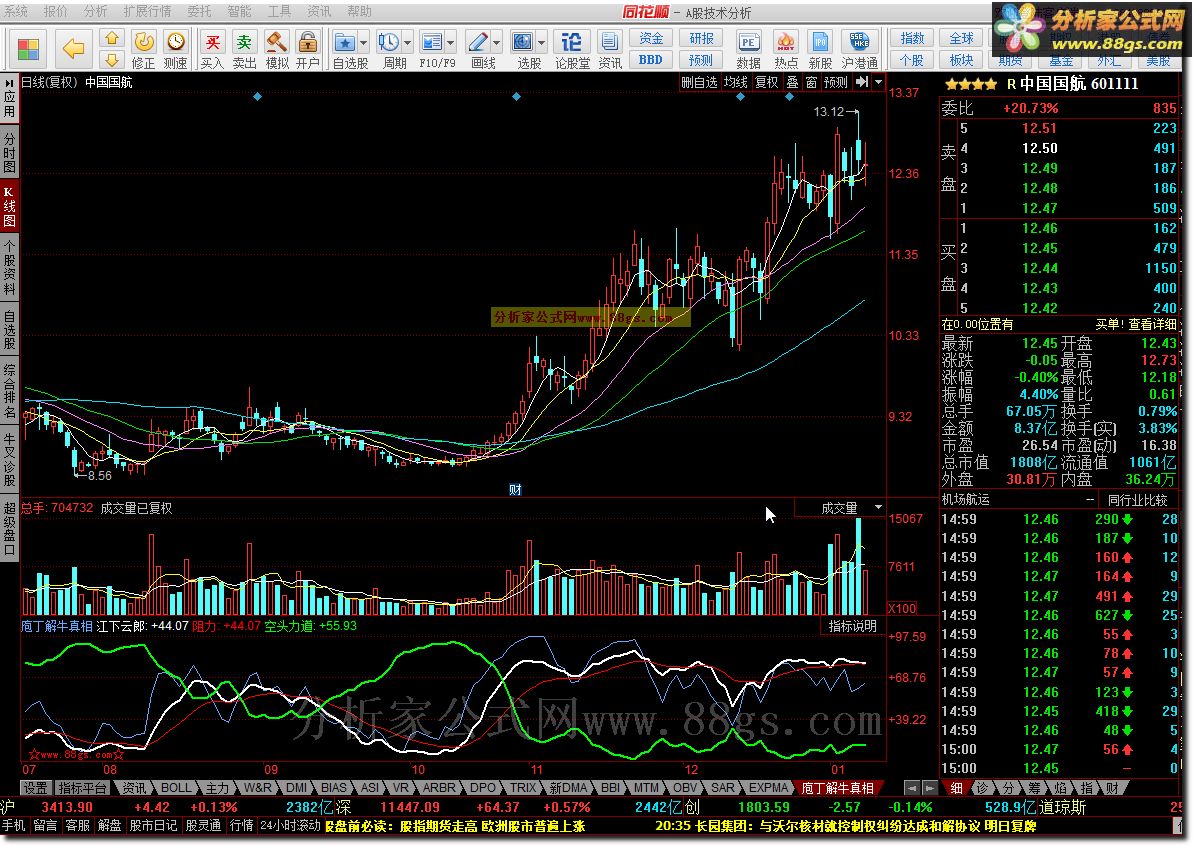Toggle 复权 price adjustment in chart header

point(767,82)
